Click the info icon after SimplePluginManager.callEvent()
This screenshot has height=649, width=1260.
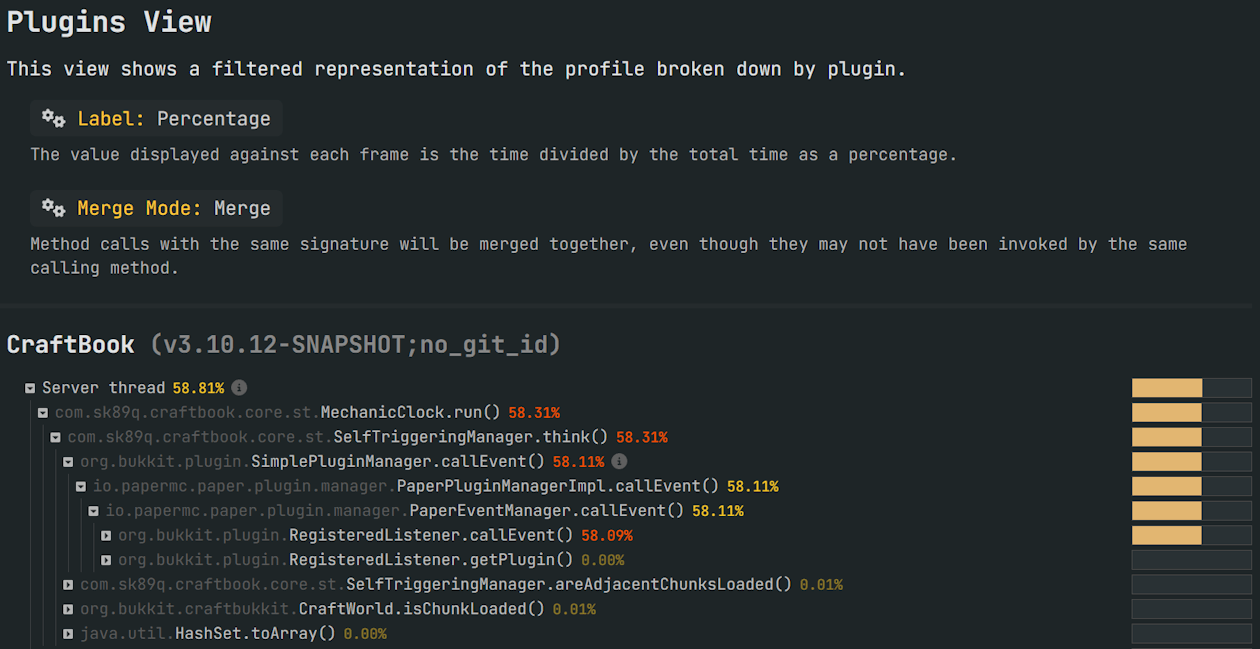[619, 461]
